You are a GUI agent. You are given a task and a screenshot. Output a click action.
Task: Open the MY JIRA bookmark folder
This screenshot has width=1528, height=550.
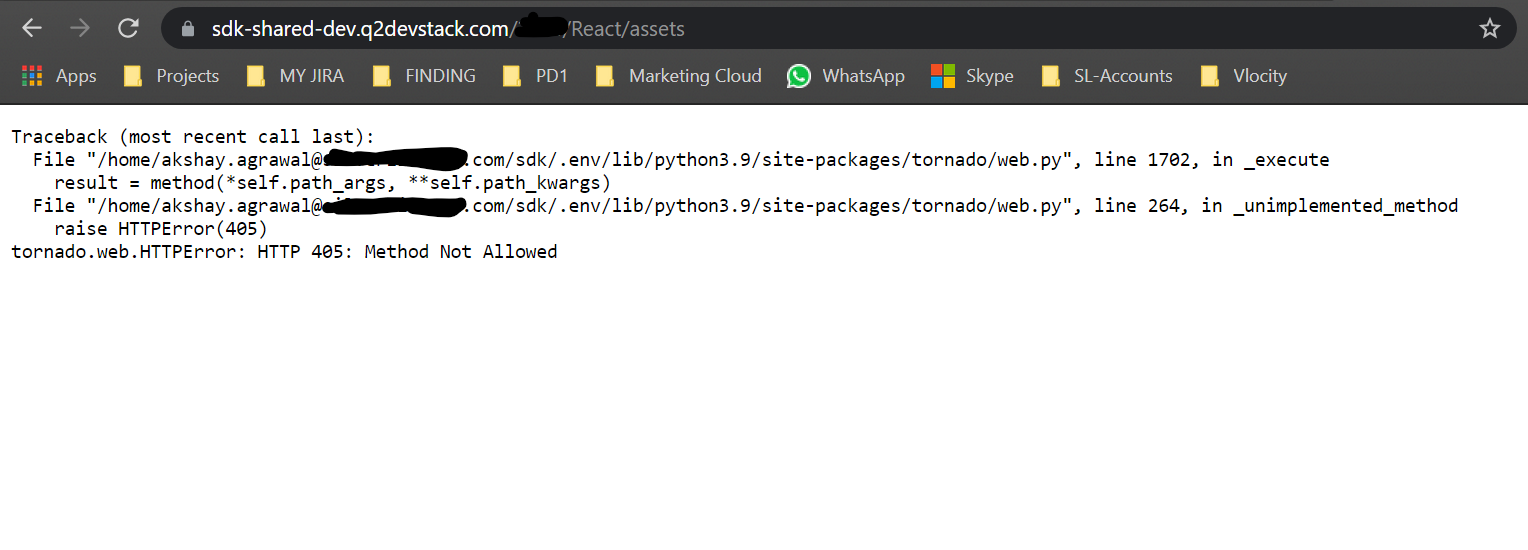tap(295, 76)
